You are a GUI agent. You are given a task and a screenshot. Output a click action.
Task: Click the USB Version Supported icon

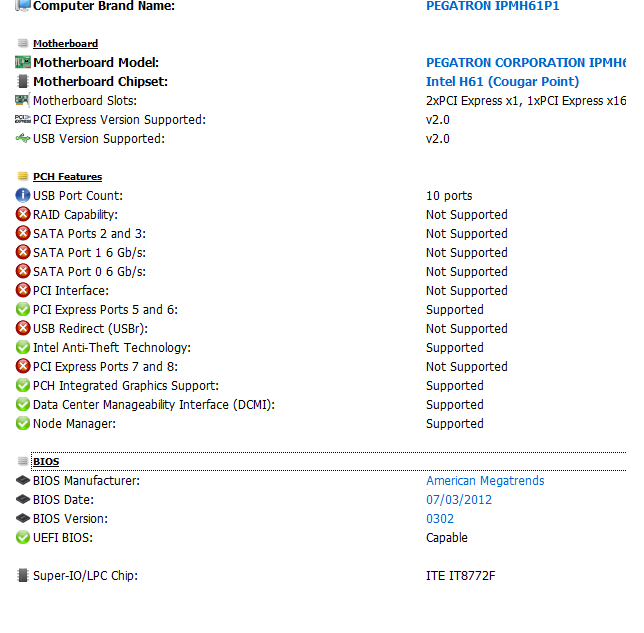pyautogui.click(x=23, y=138)
